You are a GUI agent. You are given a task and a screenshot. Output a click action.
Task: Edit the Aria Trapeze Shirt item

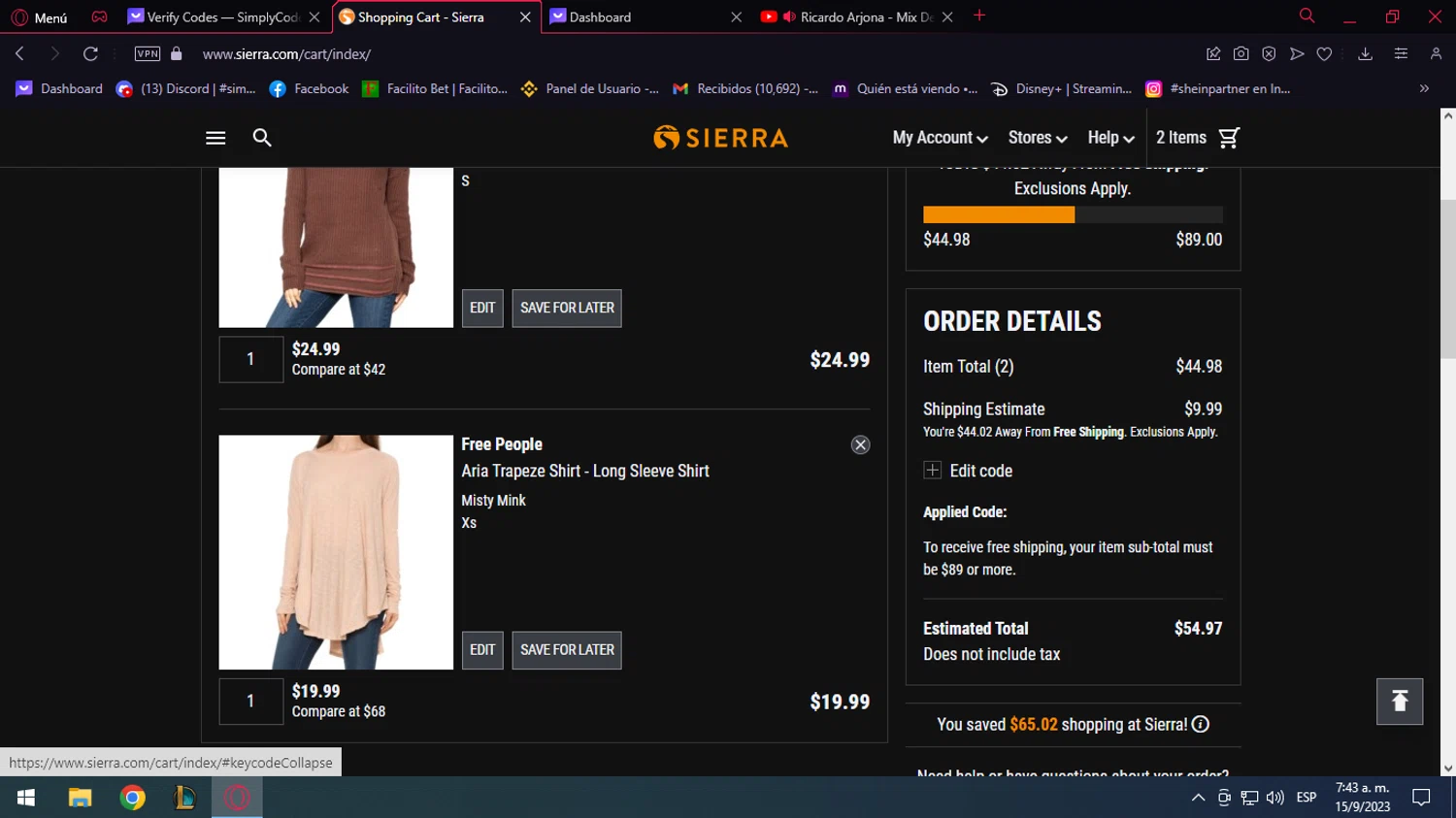click(482, 650)
